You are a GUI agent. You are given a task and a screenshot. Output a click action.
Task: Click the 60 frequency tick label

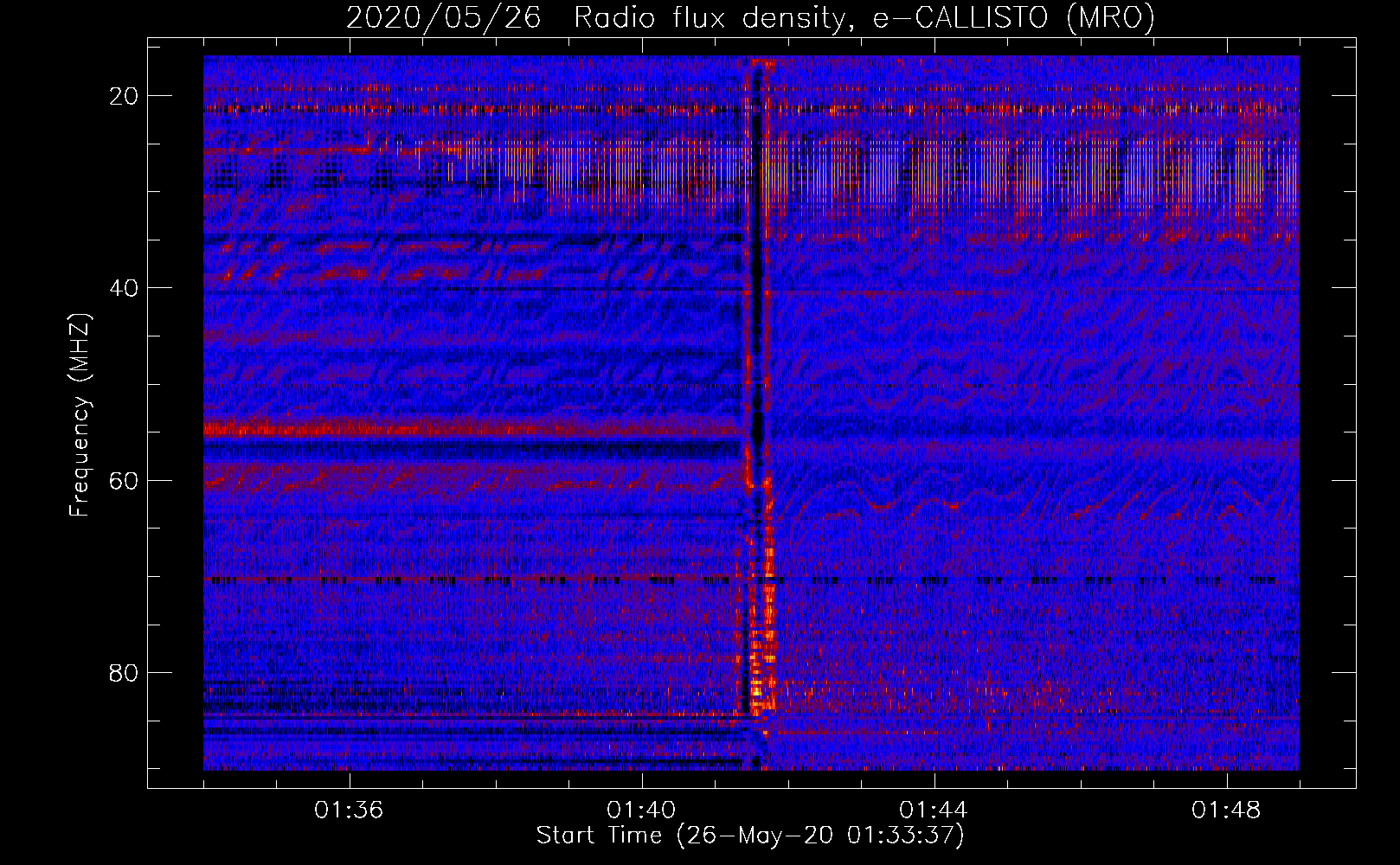(x=124, y=480)
